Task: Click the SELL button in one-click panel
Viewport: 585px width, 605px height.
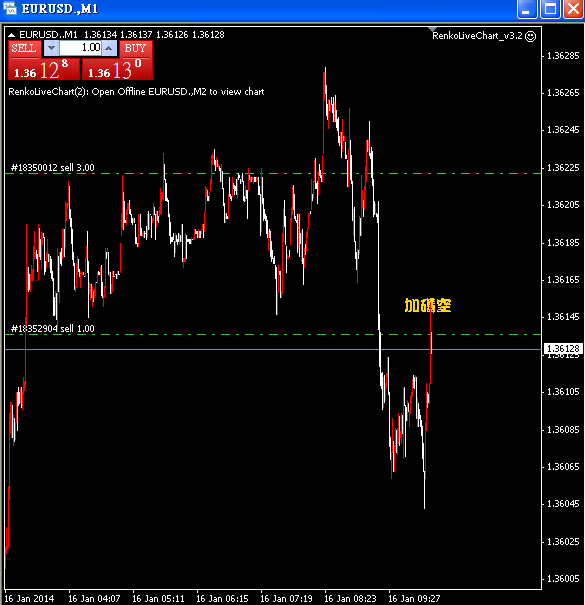Action: point(24,49)
